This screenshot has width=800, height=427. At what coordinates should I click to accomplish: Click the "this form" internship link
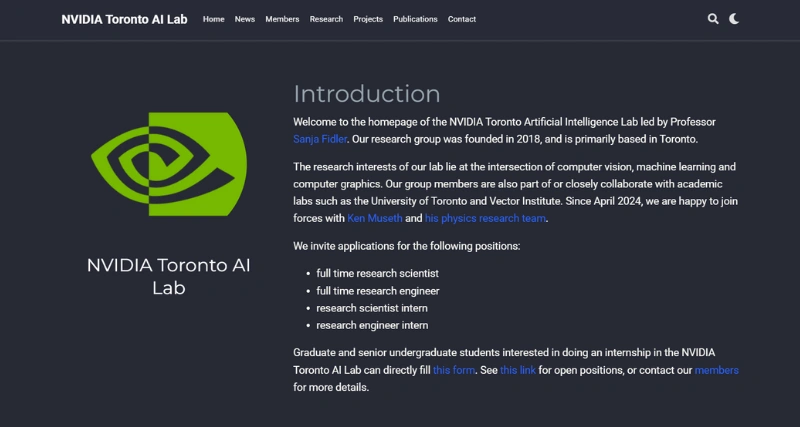tap(454, 370)
